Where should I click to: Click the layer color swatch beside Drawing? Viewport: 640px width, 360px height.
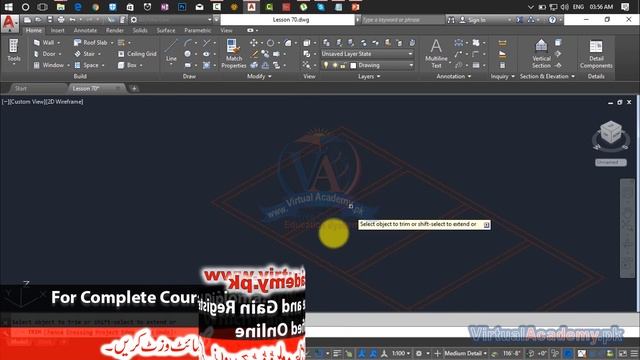pyautogui.click(x=353, y=65)
